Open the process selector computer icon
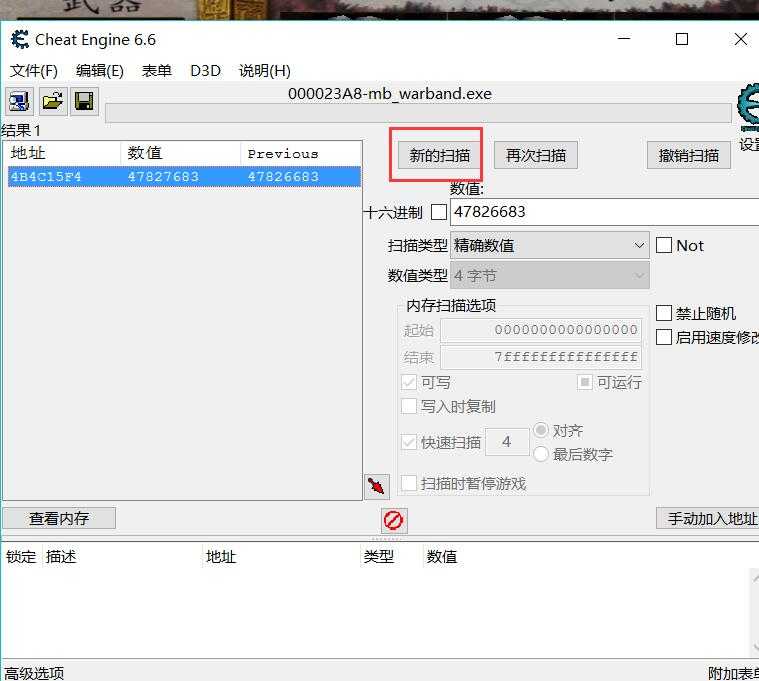This screenshot has width=759, height=681. pyautogui.click(x=19, y=102)
